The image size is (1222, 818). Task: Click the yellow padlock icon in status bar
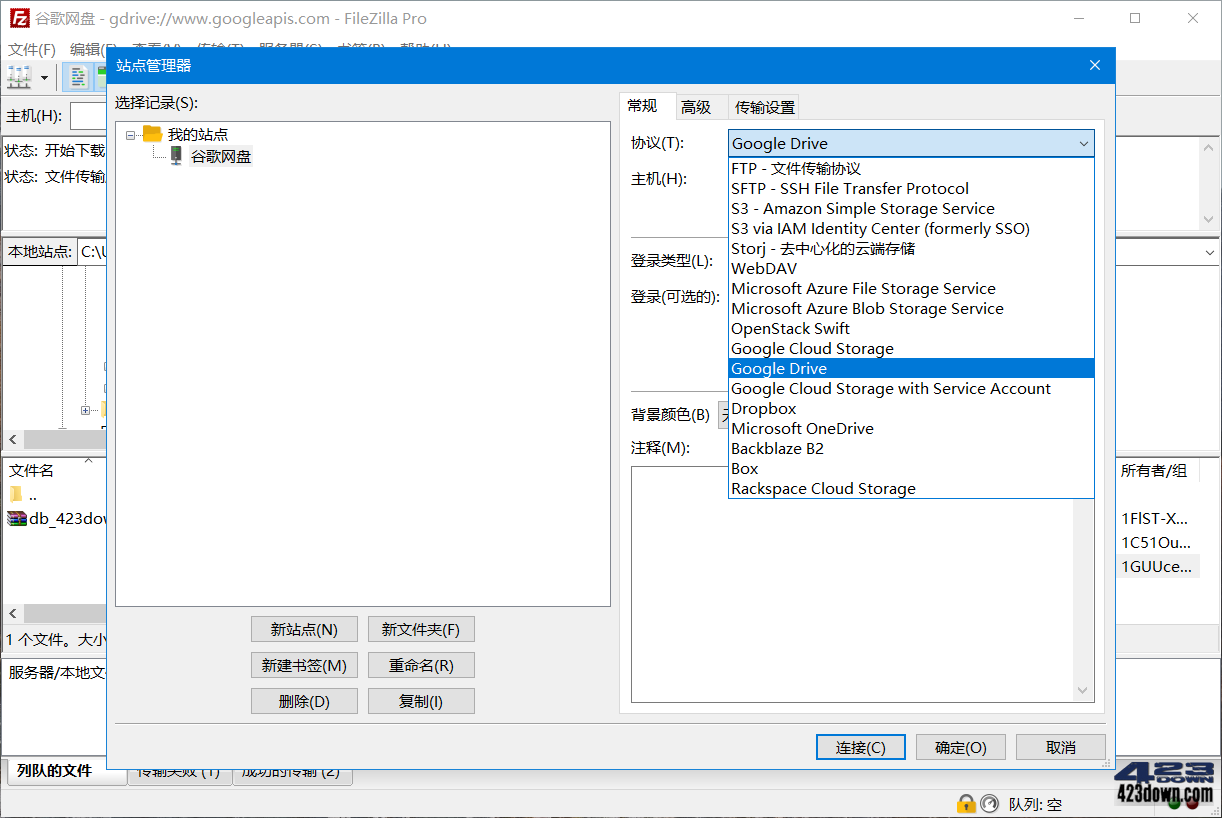[966, 803]
